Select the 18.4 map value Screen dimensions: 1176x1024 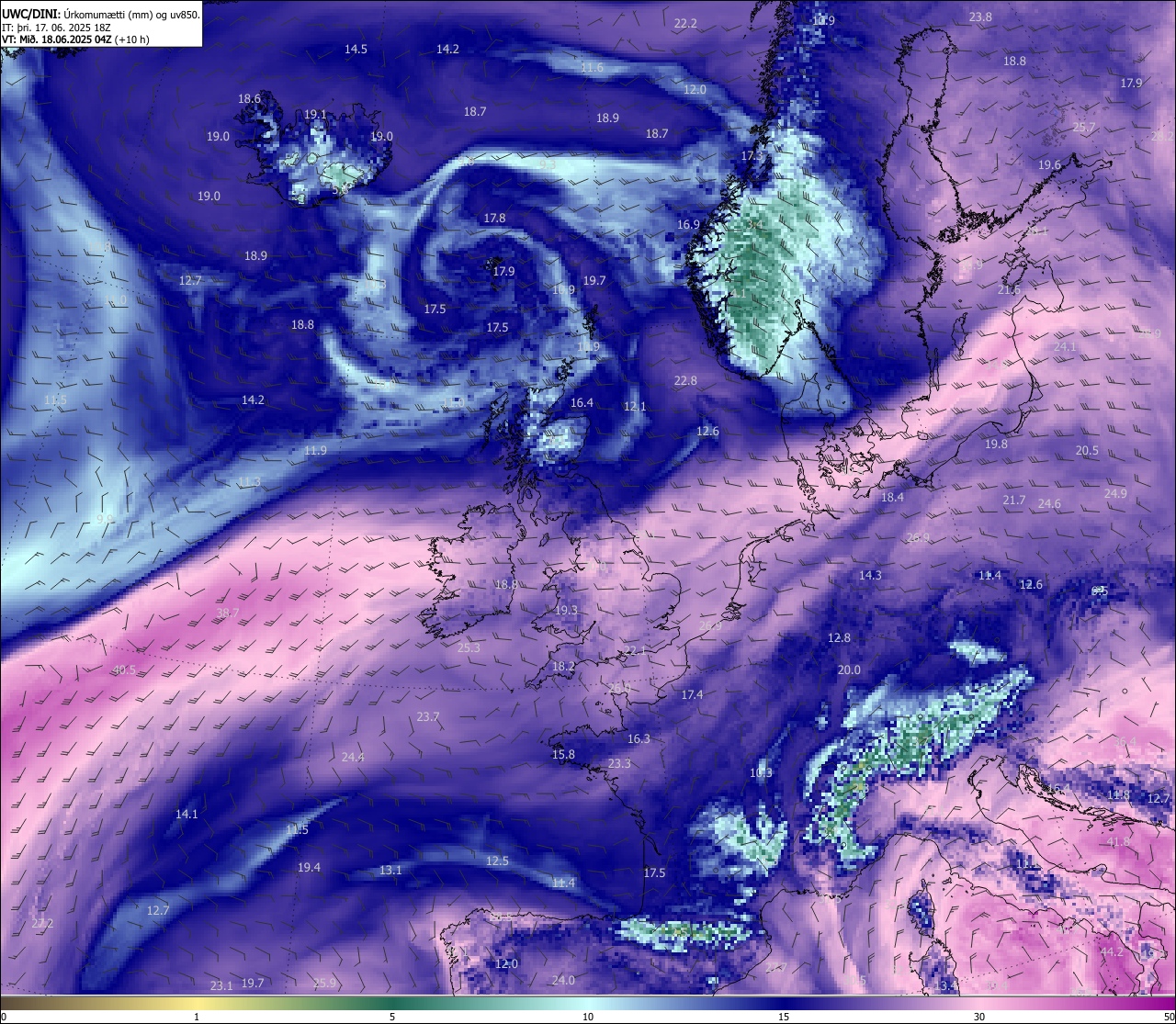click(x=892, y=497)
